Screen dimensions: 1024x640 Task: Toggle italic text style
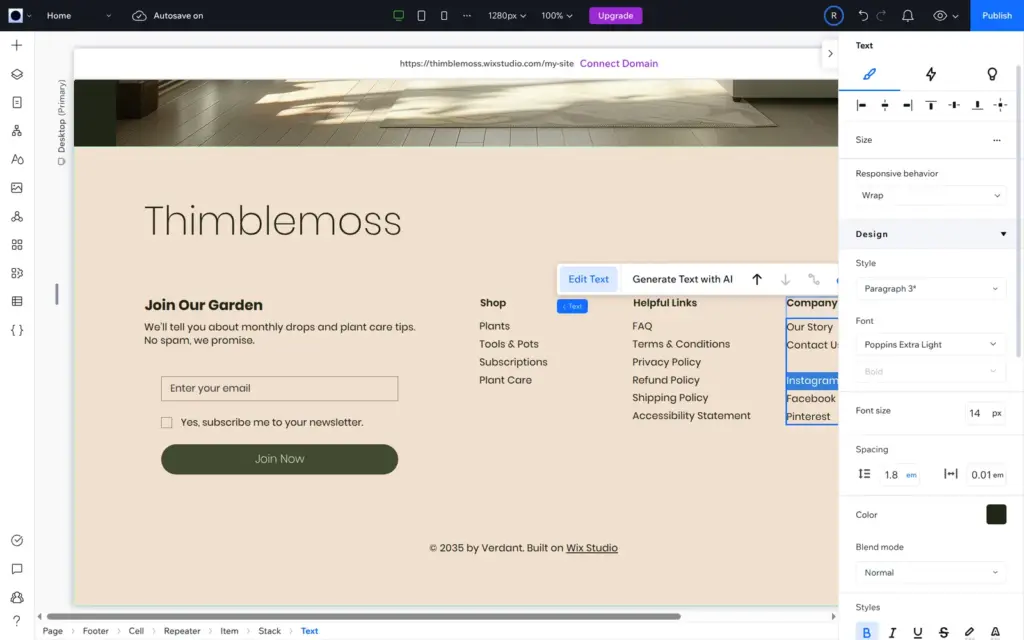[892, 632]
